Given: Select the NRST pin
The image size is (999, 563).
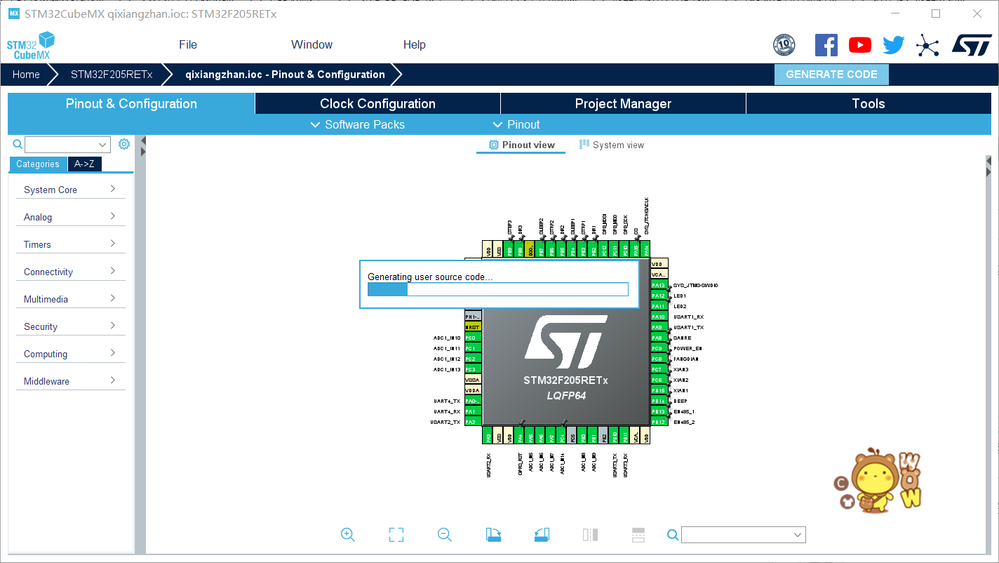Looking at the screenshot, I should pos(472,327).
